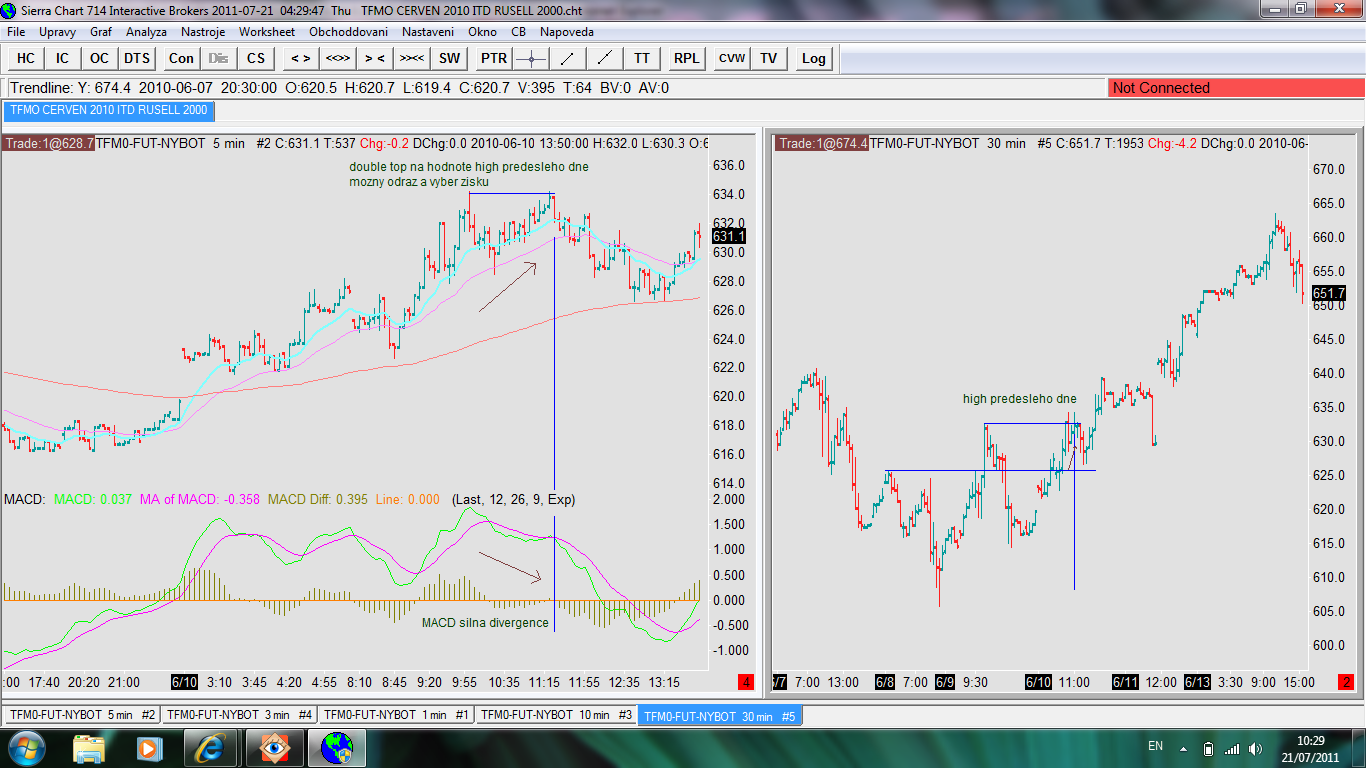This screenshot has height=768, width=1366.
Task: Toggle the PTR pointer tool button
Action: (x=494, y=58)
